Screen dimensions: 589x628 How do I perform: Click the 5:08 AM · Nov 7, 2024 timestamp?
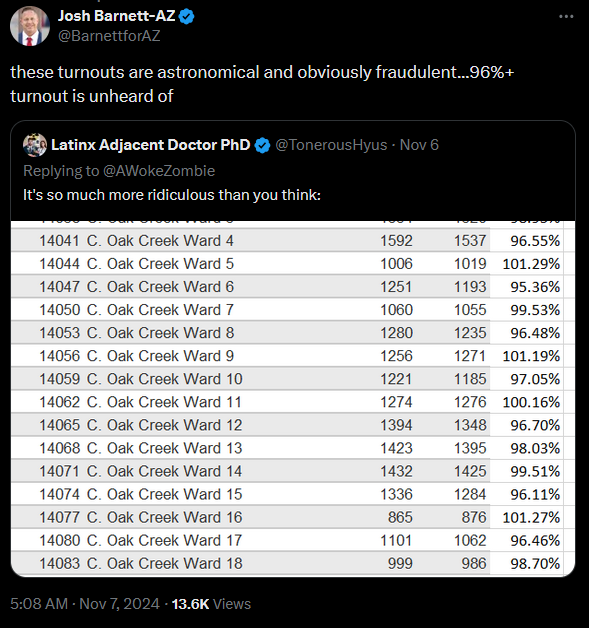[85, 604]
